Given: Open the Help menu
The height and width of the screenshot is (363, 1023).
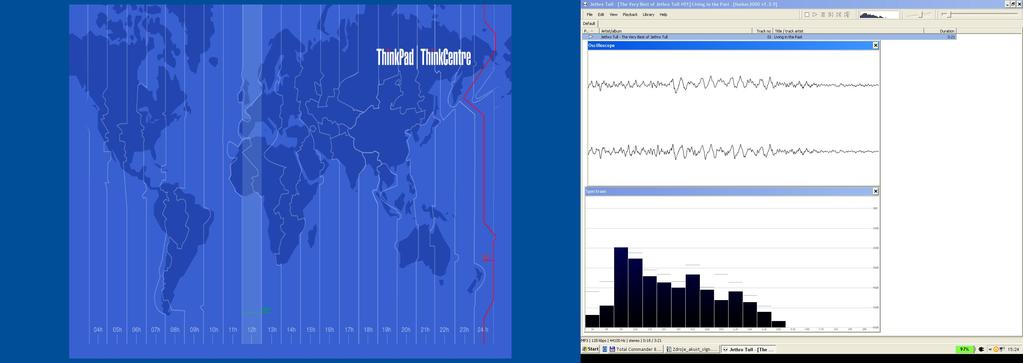Looking at the screenshot, I should (x=664, y=14).
